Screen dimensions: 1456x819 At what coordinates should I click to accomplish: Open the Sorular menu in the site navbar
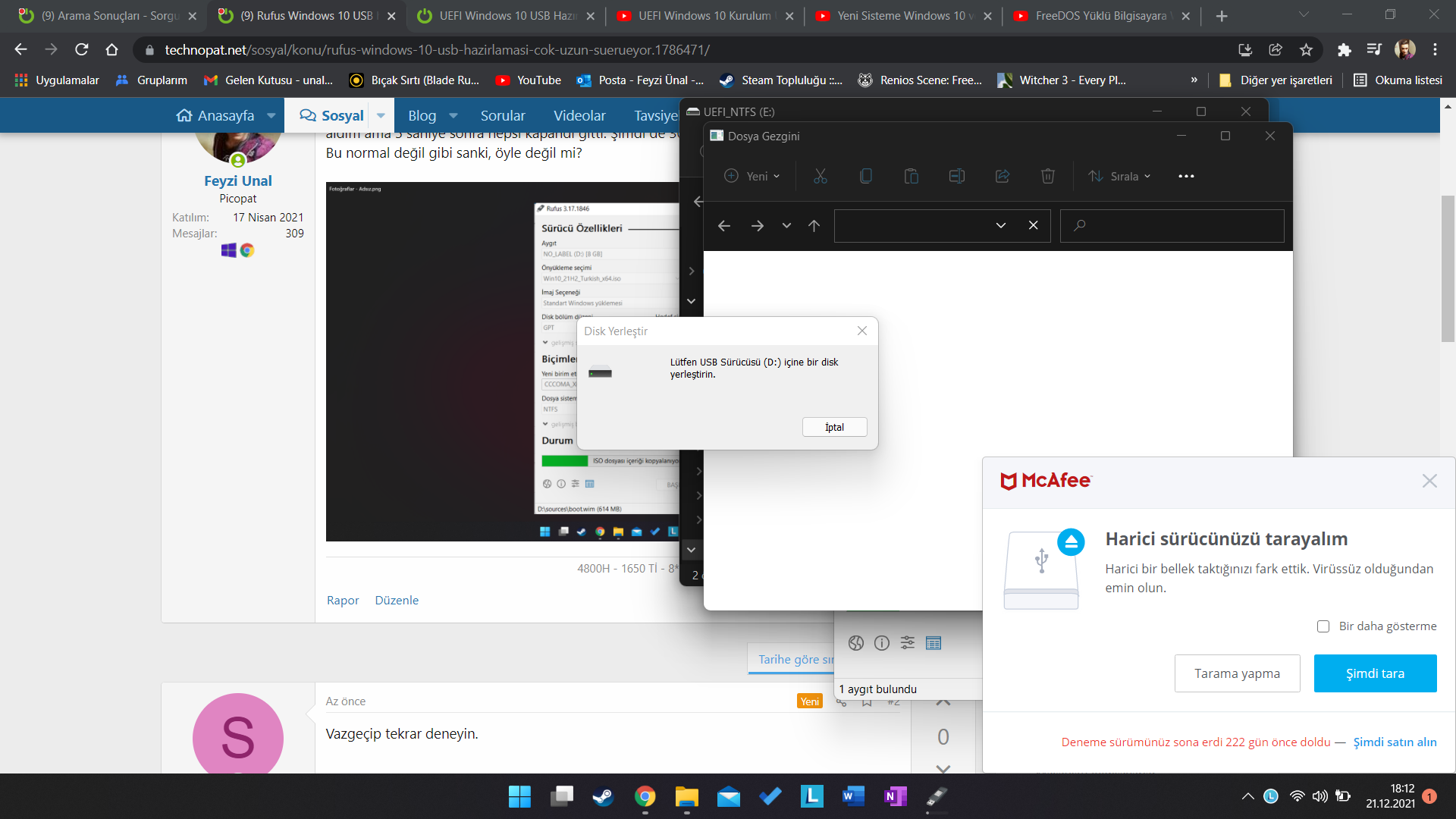pos(502,115)
